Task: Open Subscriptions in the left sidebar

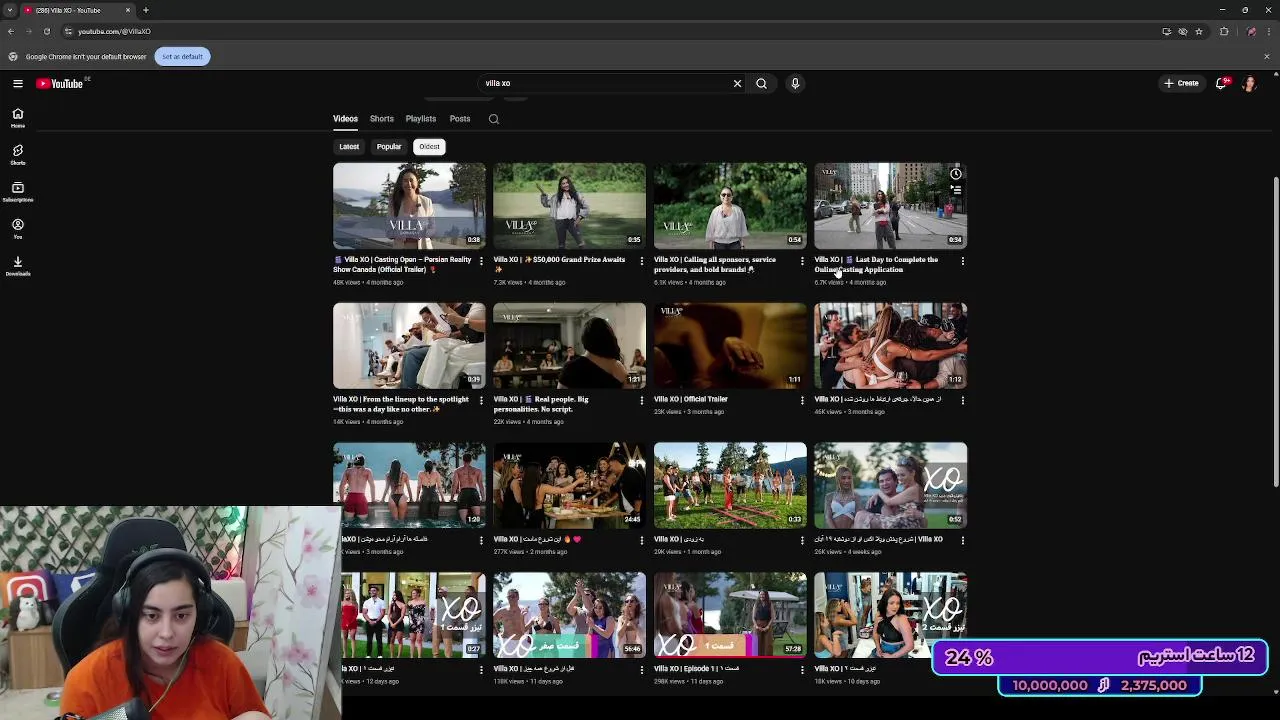Action: click(x=18, y=192)
